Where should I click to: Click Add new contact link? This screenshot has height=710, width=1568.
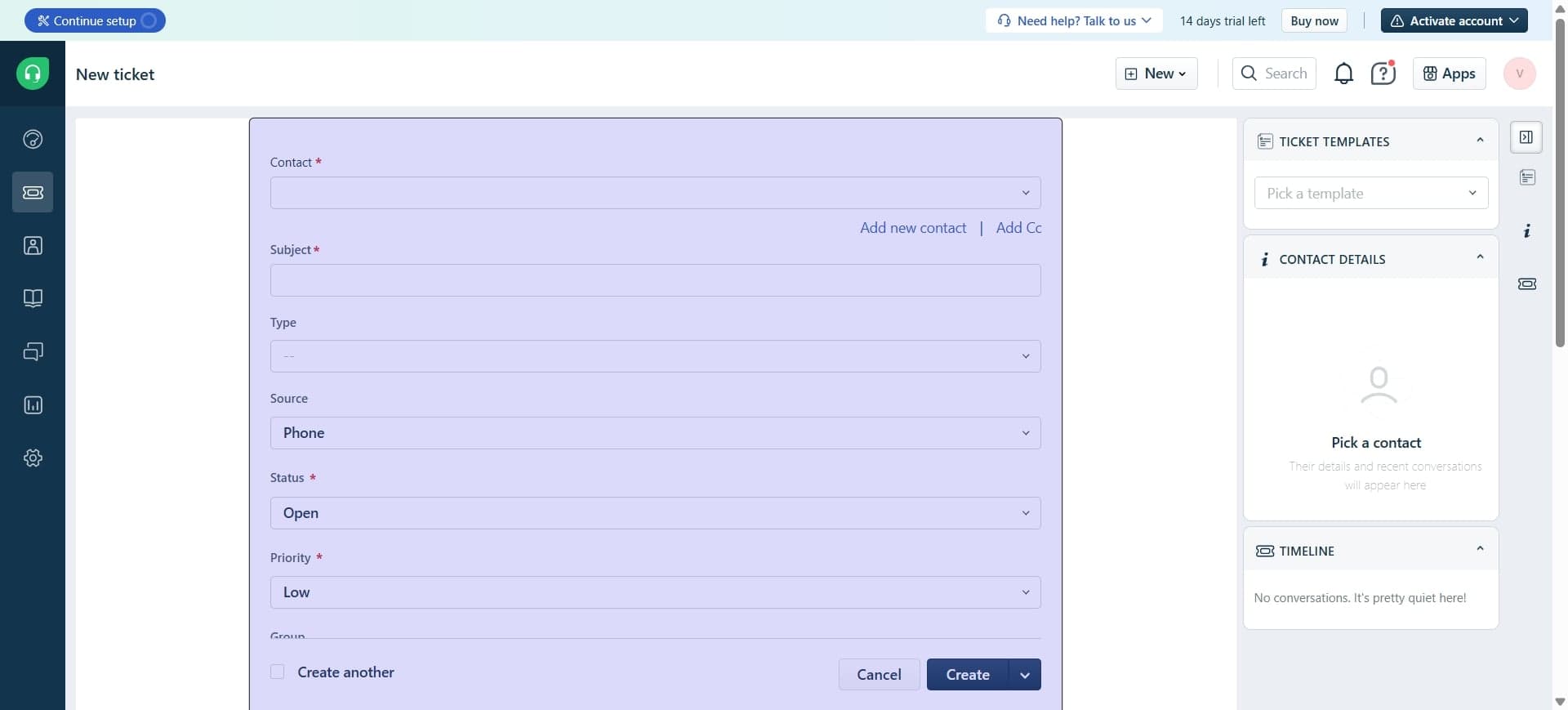(x=913, y=228)
